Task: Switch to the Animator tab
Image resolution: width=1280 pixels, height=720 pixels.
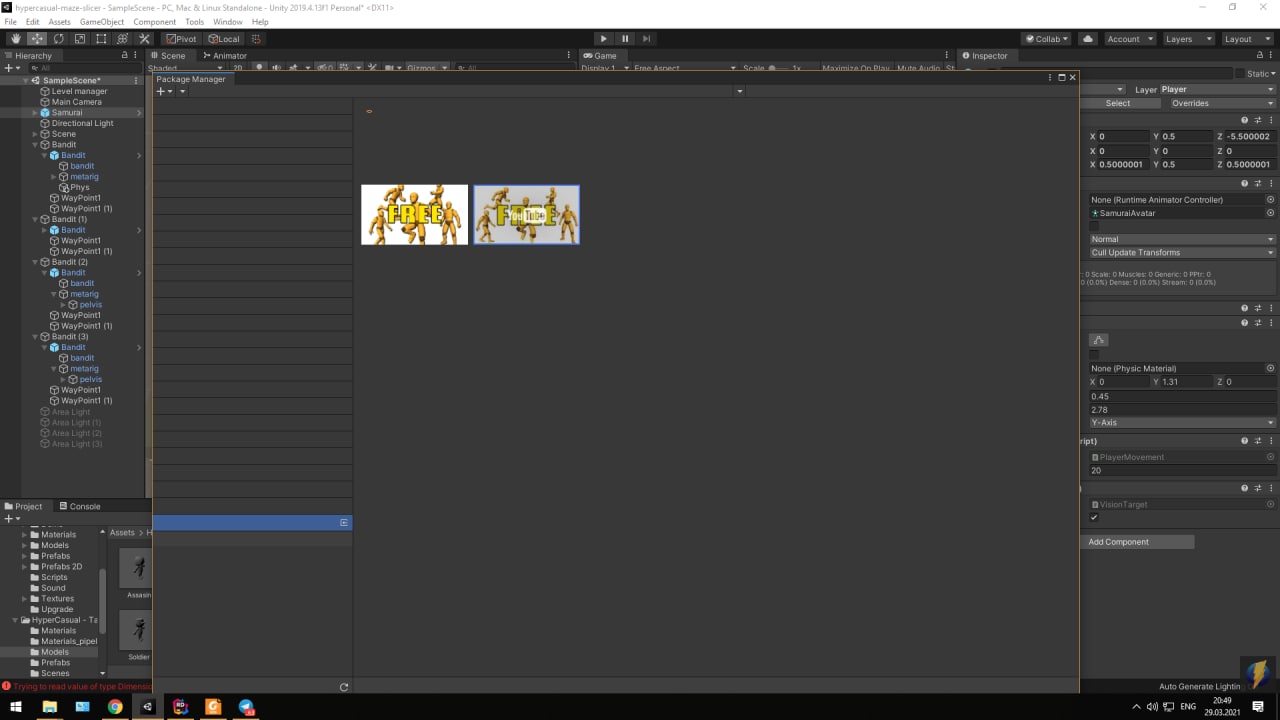Action: [224, 55]
